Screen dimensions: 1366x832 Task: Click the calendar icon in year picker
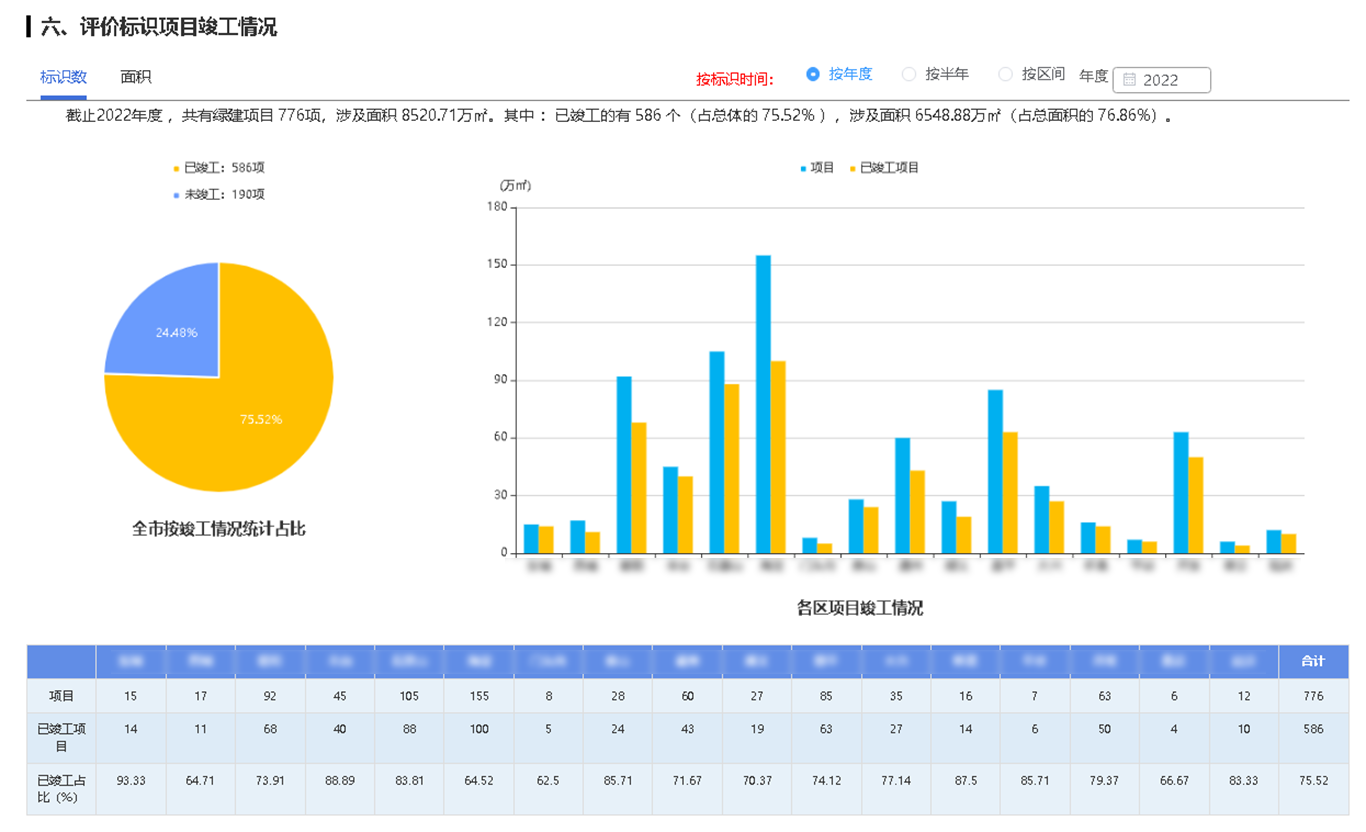pyautogui.click(x=1129, y=80)
